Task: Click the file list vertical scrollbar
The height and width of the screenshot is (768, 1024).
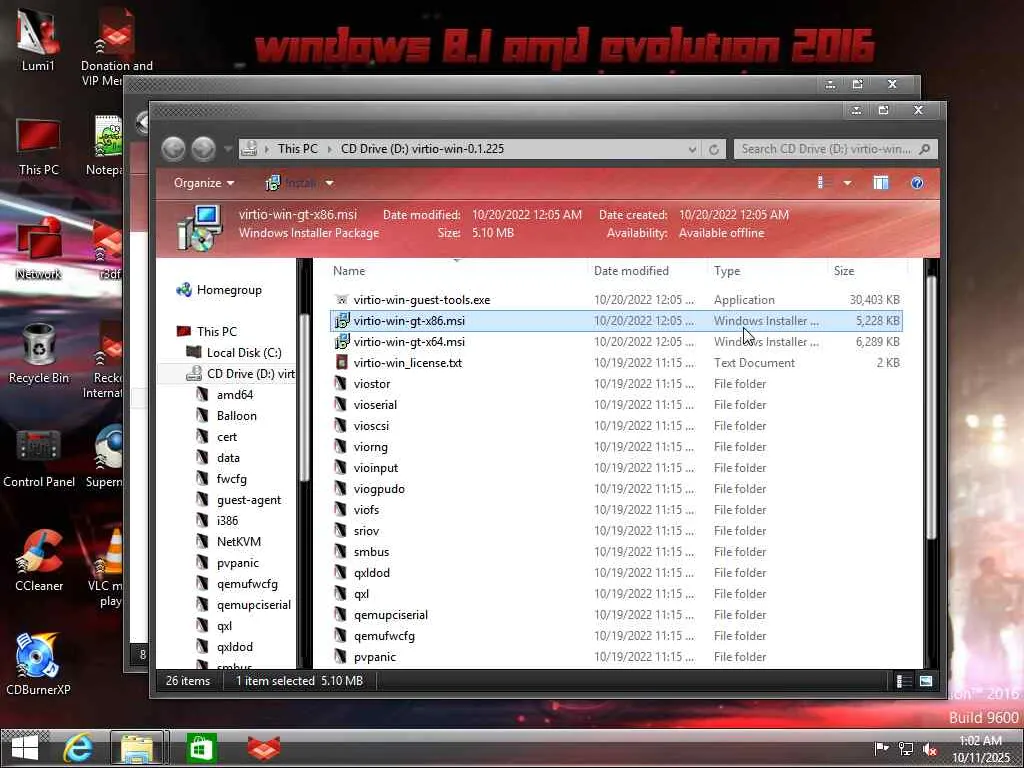Action: coord(931,408)
